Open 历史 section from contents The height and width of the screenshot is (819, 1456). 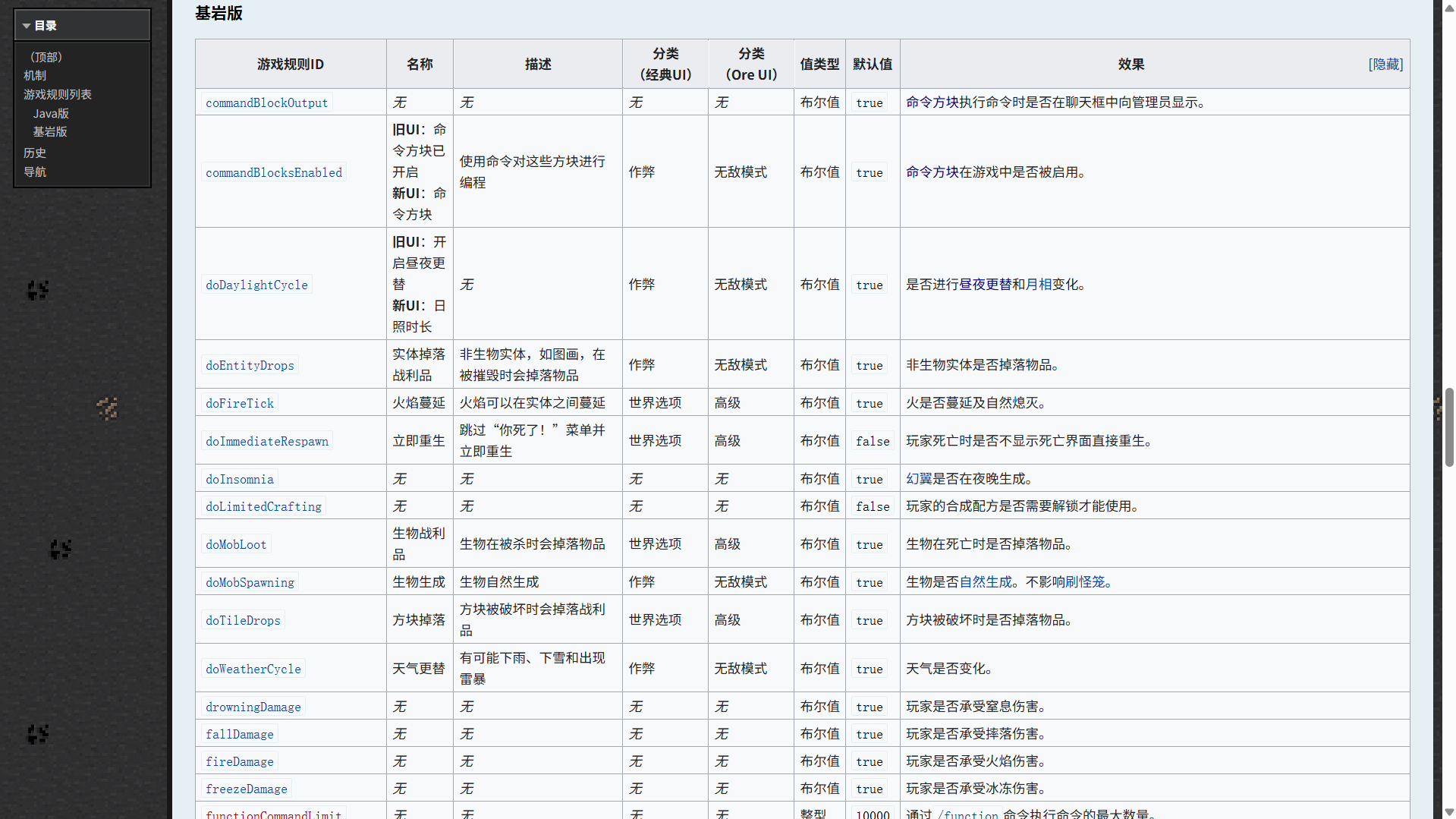[35, 153]
